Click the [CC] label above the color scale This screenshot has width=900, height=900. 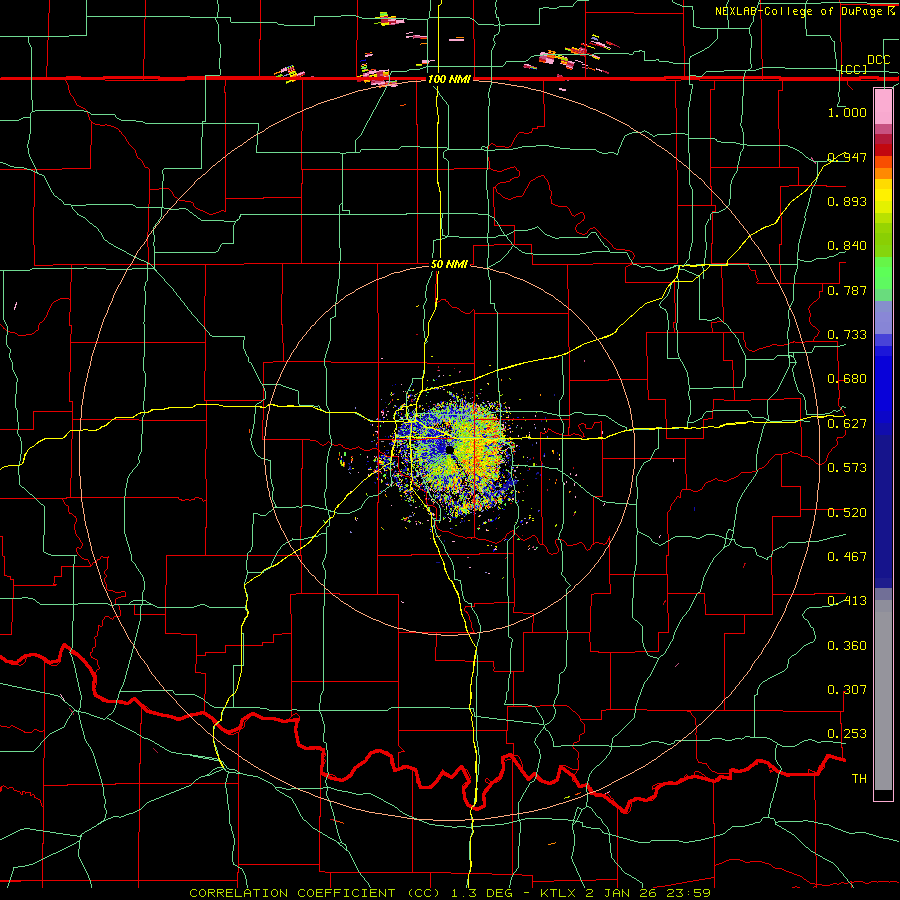854,69
